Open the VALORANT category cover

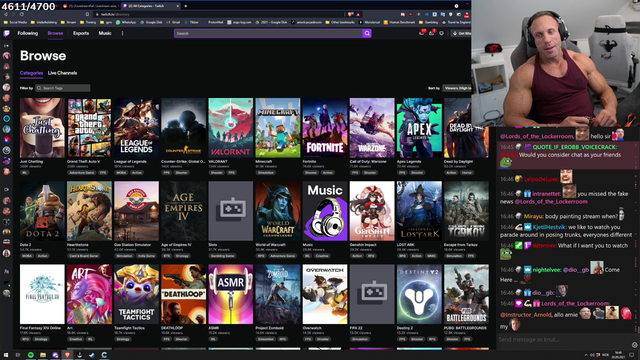pos(231,128)
